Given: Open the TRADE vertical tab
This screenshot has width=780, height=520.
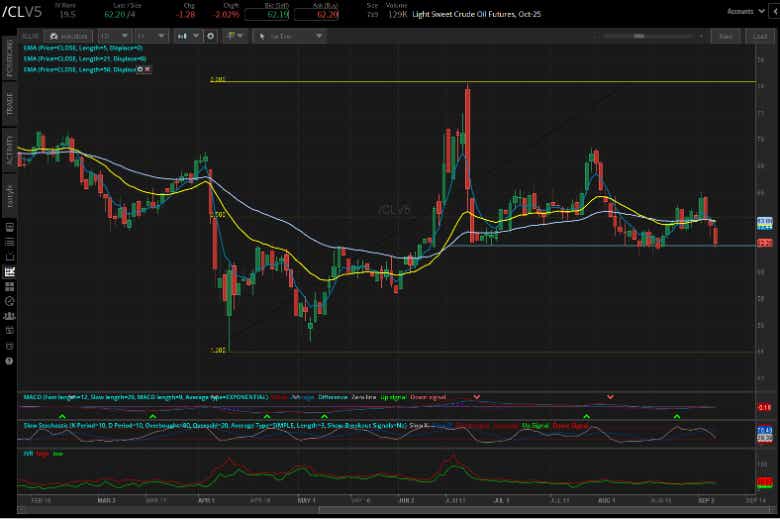Looking at the screenshot, I should point(9,104).
